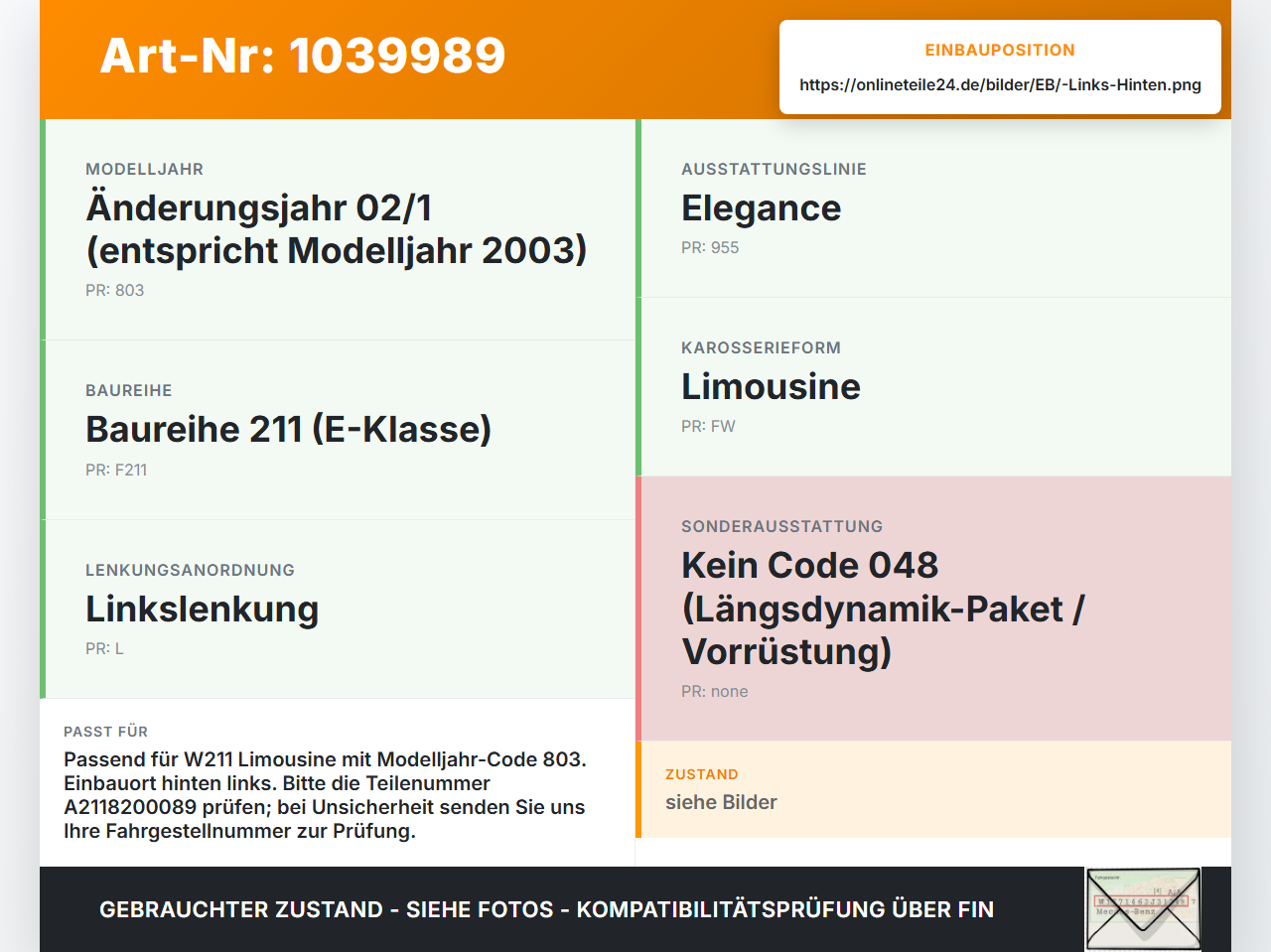Click PR: 955 code under Elegance

click(710, 247)
